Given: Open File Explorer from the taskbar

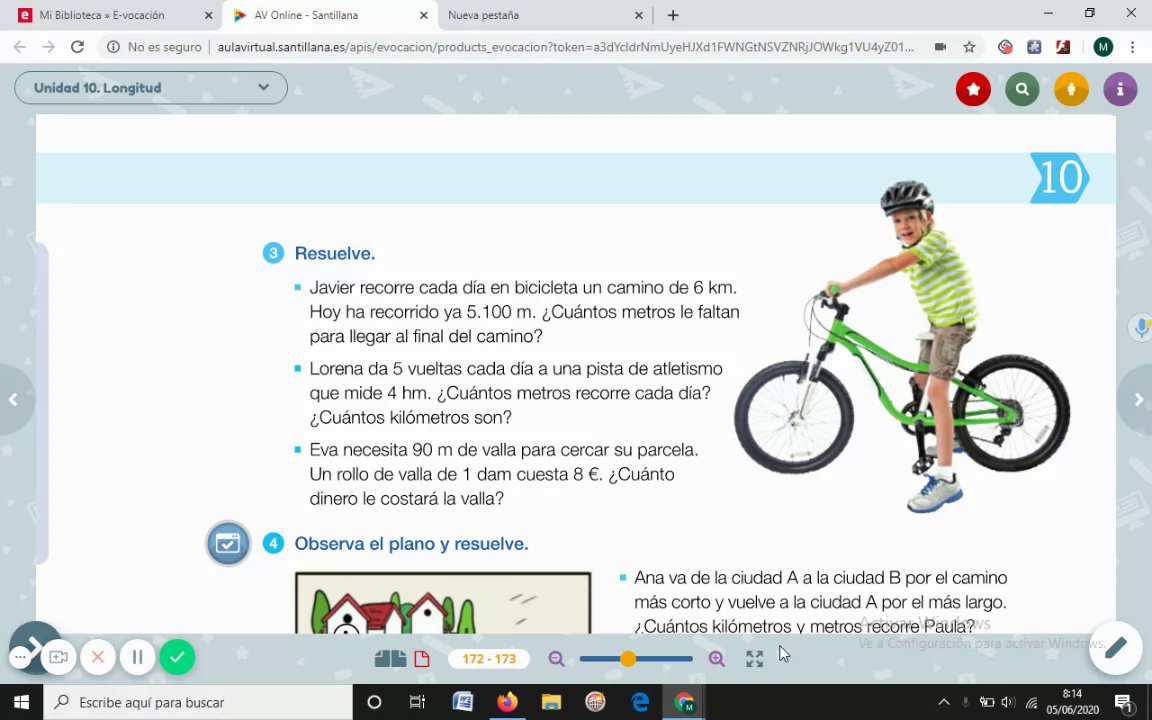Looking at the screenshot, I should [x=551, y=702].
